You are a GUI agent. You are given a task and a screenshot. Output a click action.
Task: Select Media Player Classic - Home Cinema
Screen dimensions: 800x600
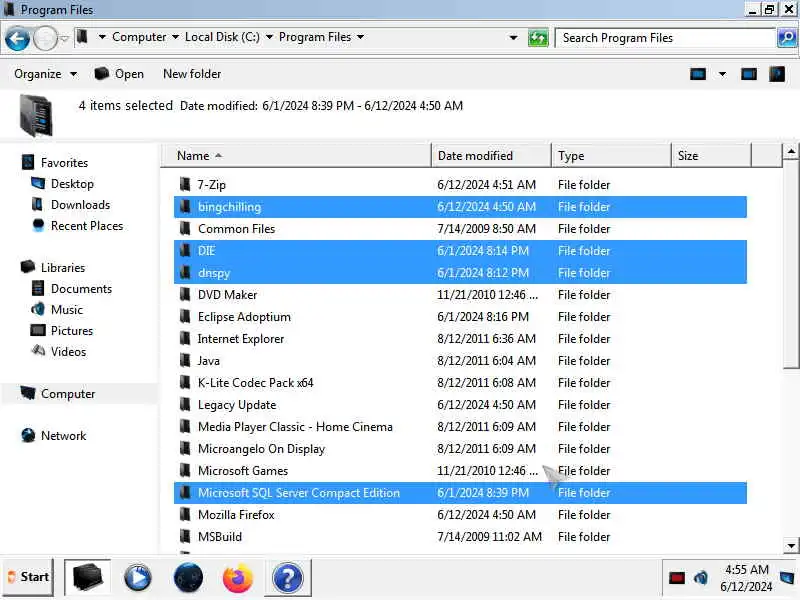460,427
